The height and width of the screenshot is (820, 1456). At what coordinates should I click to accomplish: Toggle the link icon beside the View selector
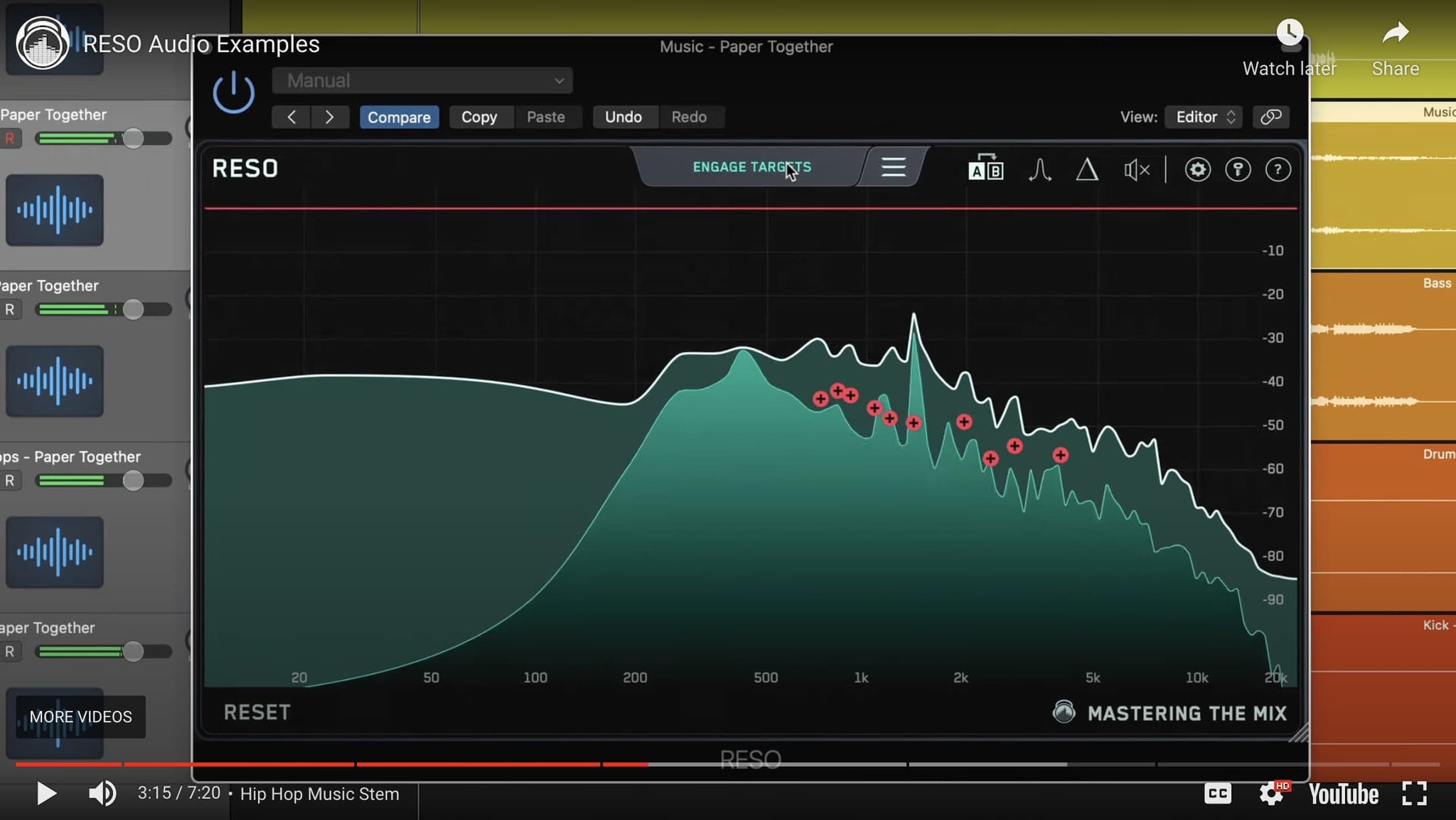pos(1270,117)
